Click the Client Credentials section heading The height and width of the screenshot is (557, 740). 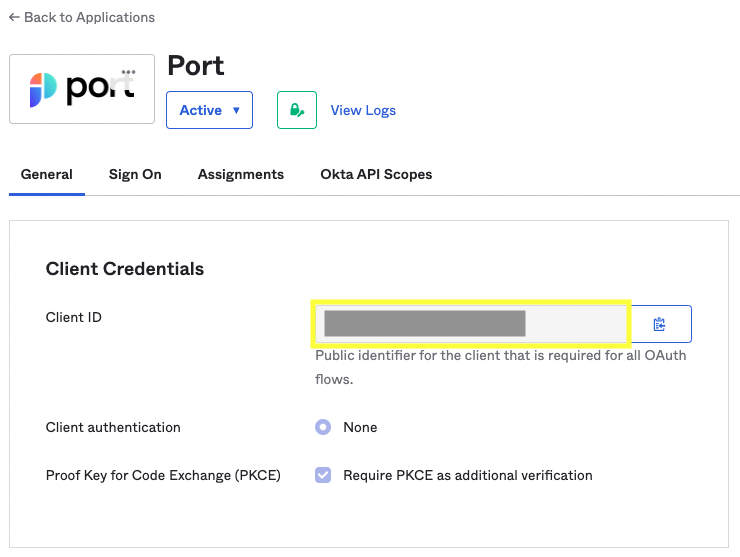tap(125, 268)
